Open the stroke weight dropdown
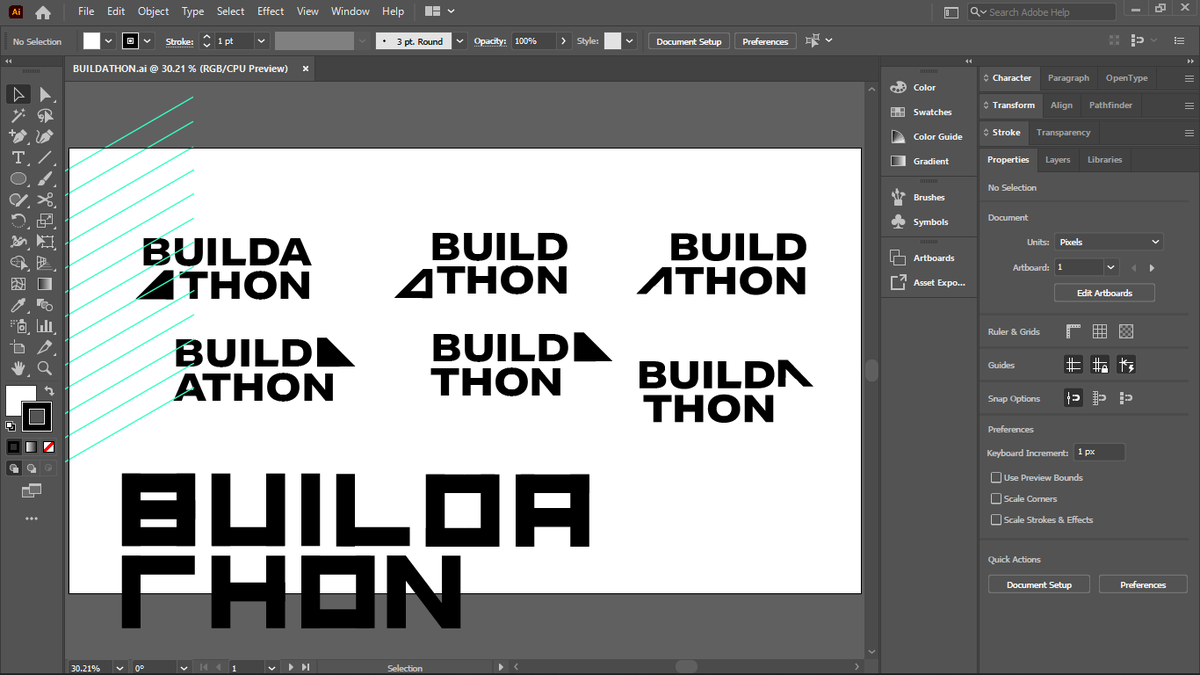 [x=261, y=41]
